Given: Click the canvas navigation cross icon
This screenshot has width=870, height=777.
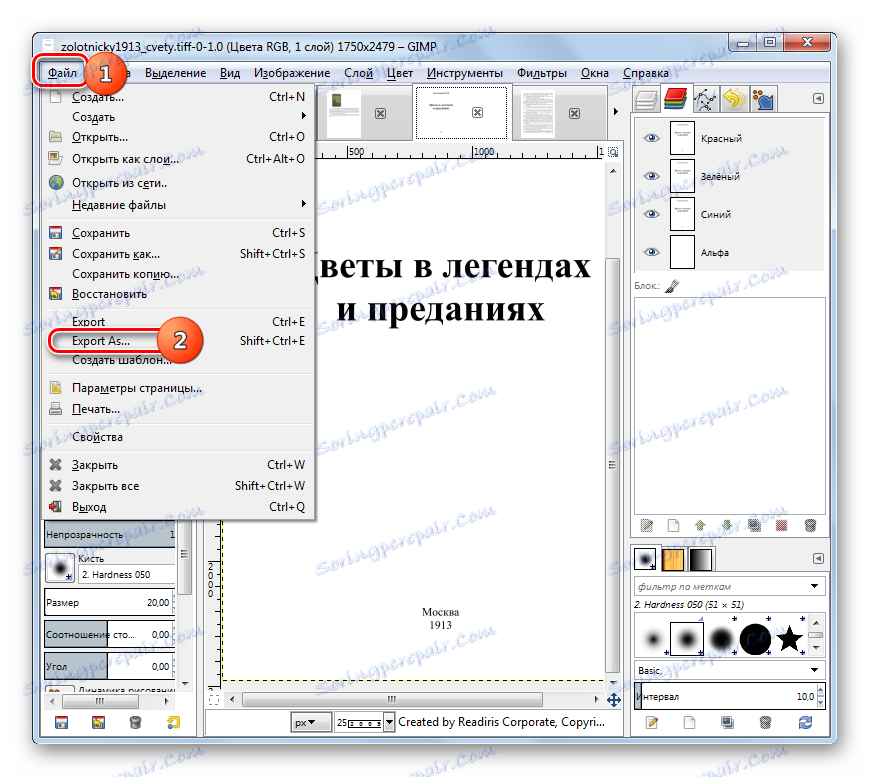Looking at the screenshot, I should pos(614,700).
